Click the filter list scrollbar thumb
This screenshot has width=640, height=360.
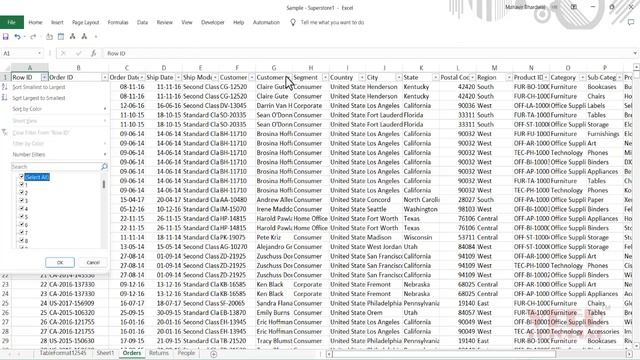point(104,184)
